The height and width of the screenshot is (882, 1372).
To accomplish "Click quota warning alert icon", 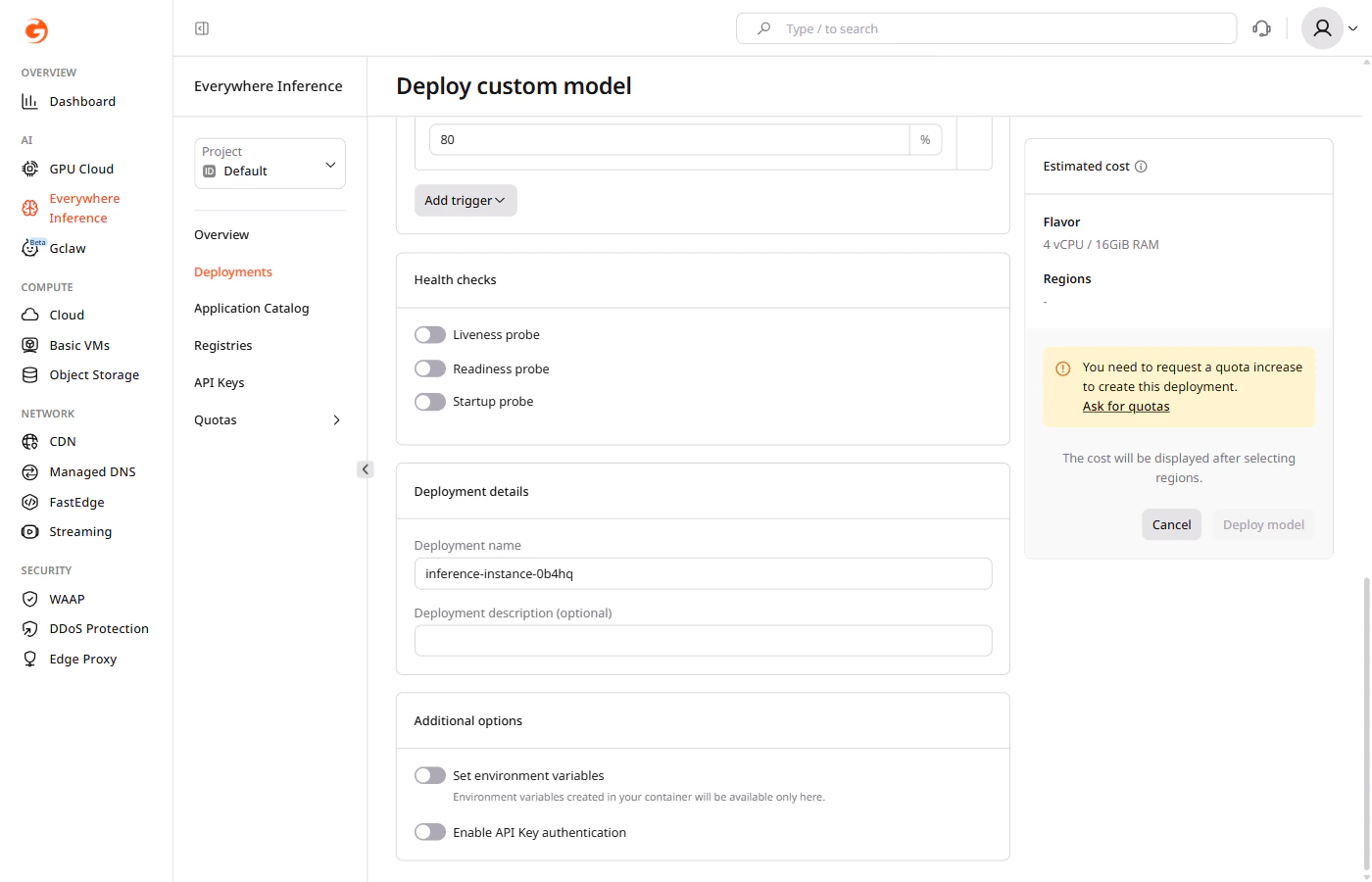I will pos(1063,368).
